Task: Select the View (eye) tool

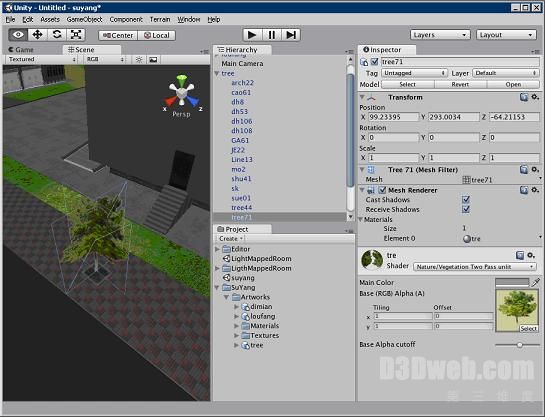Action: pos(18,35)
